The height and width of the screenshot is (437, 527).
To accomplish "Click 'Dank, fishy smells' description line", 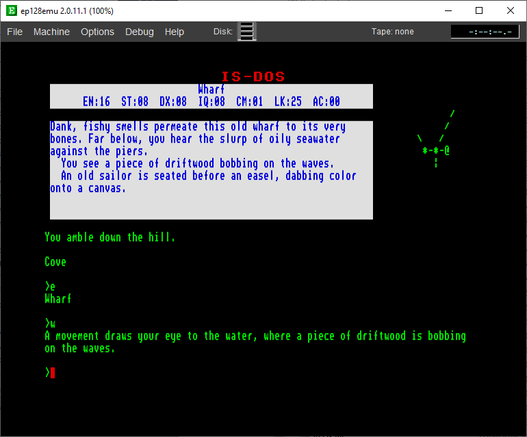I will (198, 127).
